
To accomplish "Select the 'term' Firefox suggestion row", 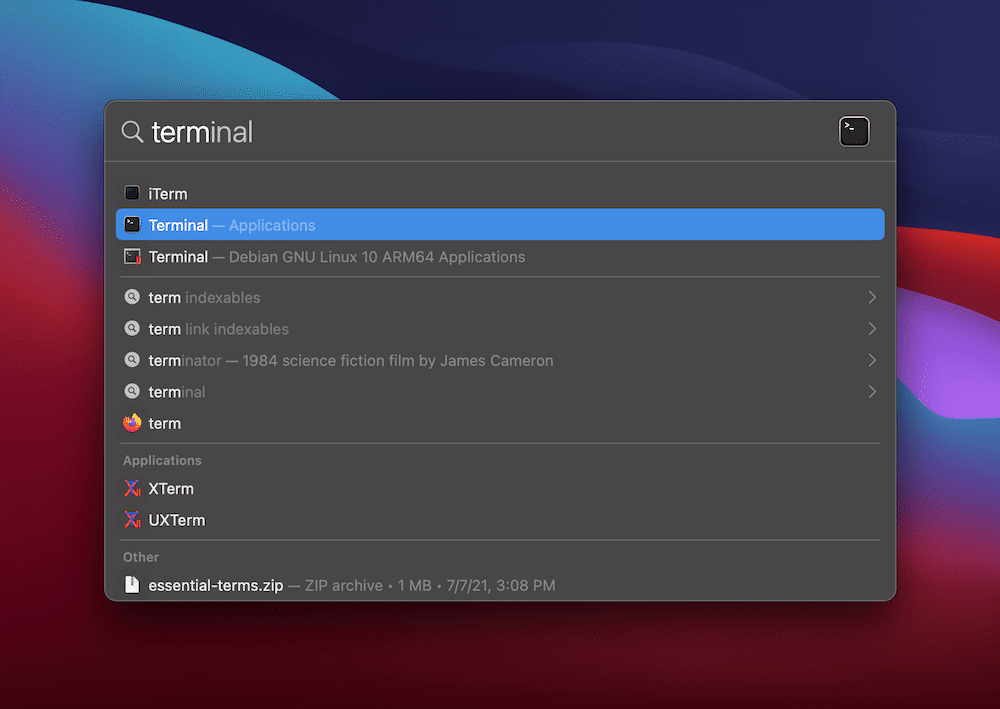I will tap(300, 423).
